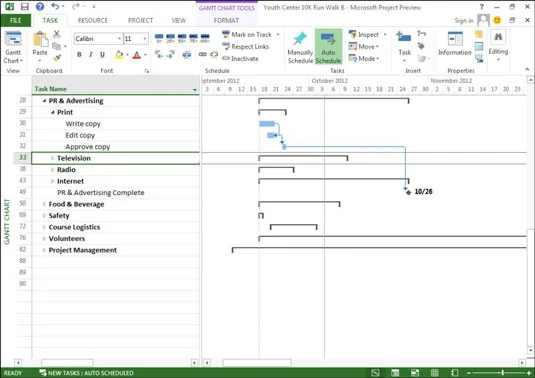The height and width of the screenshot is (378, 535).
Task: Click the Cut scissors icon
Action: [x=57, y=34]
